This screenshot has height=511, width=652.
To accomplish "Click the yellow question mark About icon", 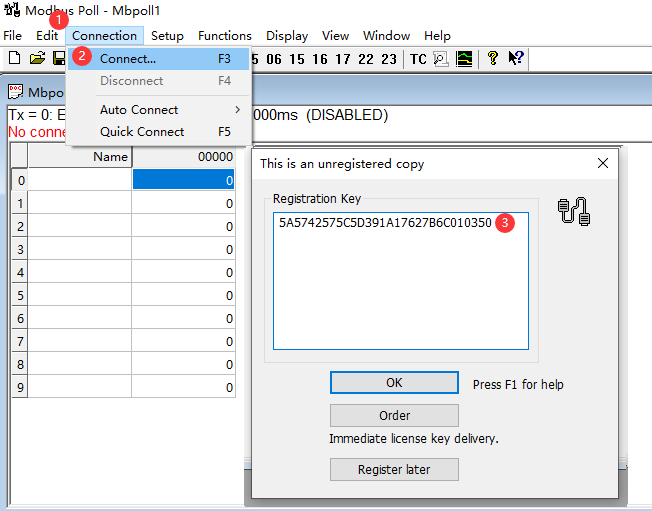I will (493, 58).
